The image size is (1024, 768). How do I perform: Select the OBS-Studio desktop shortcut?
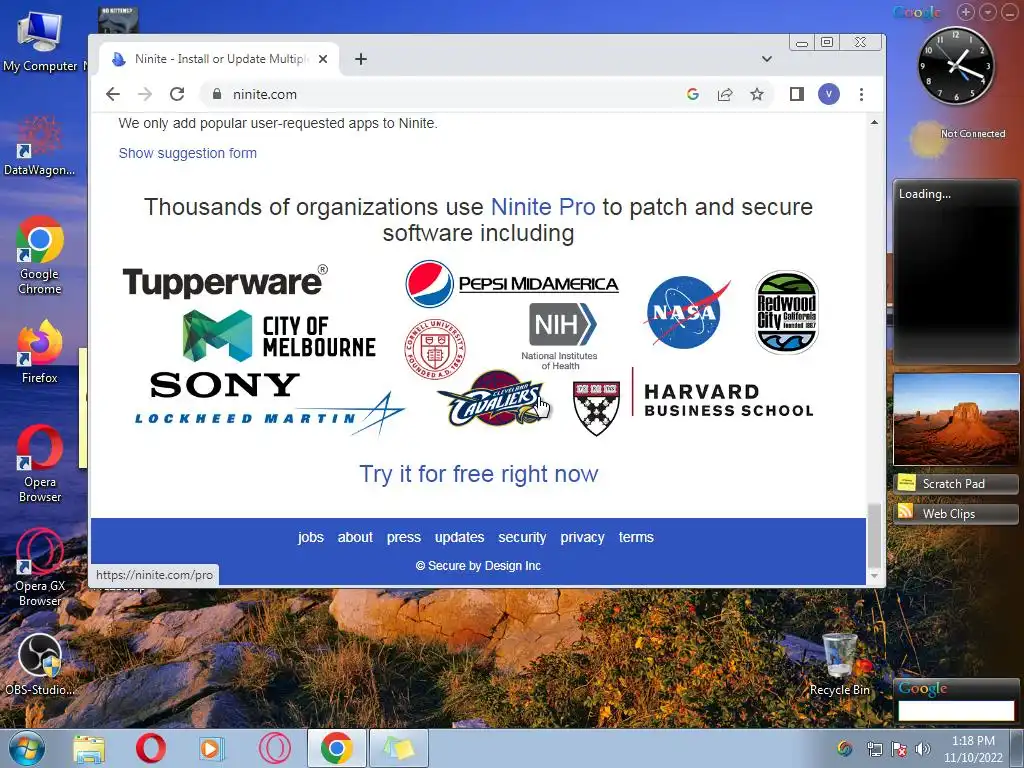click(x=39, y=665)
